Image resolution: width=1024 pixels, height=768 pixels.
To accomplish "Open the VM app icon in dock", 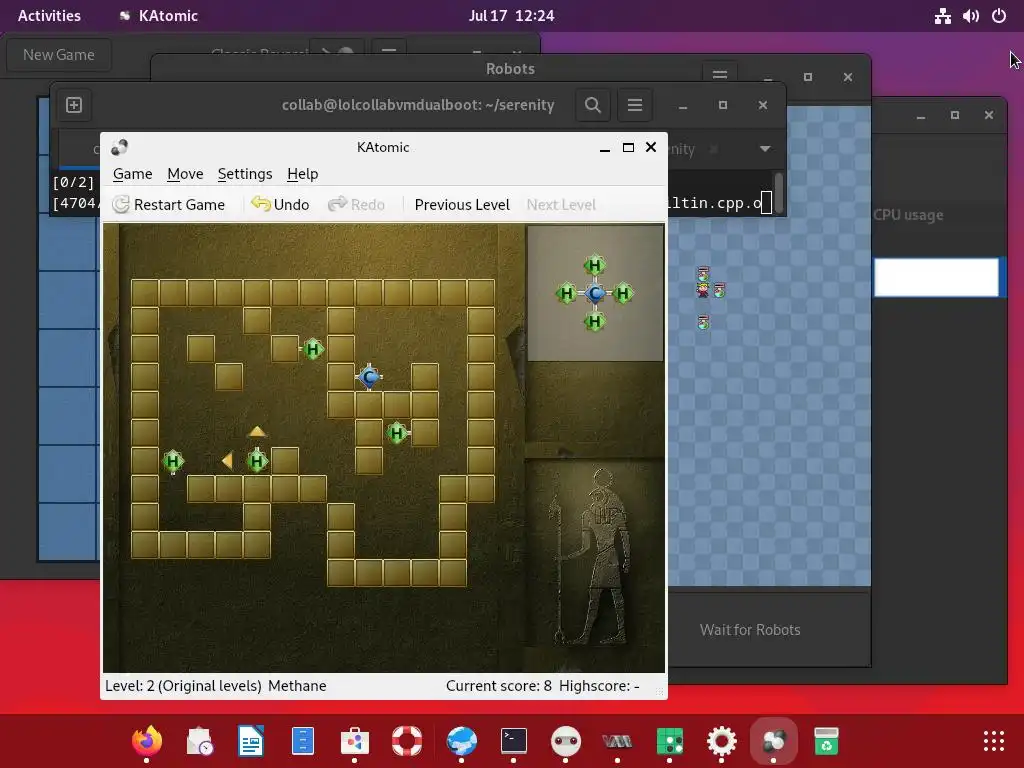I will [x=617, y=741].
